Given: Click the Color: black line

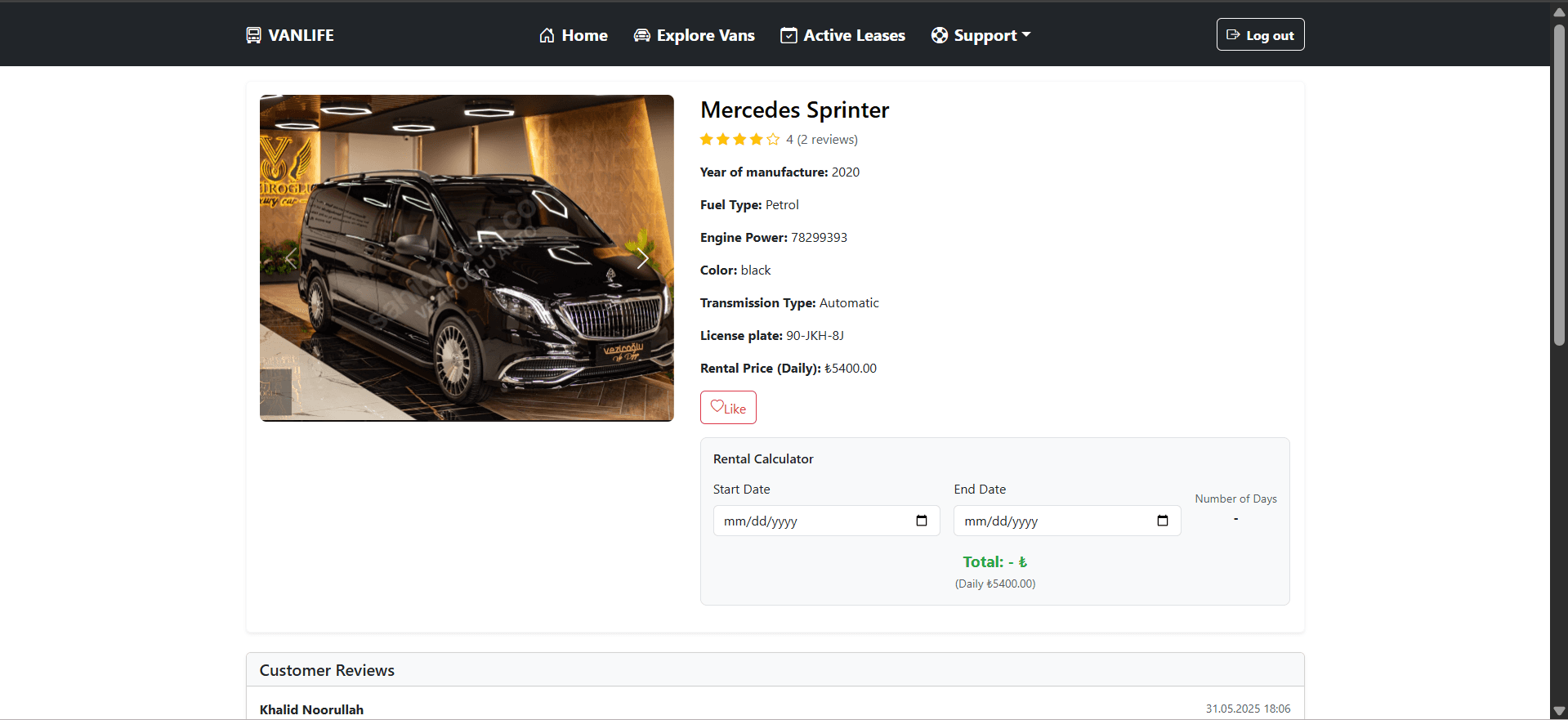Looking at the screenshot, I should pyautogui.click(x=735, y=271).
